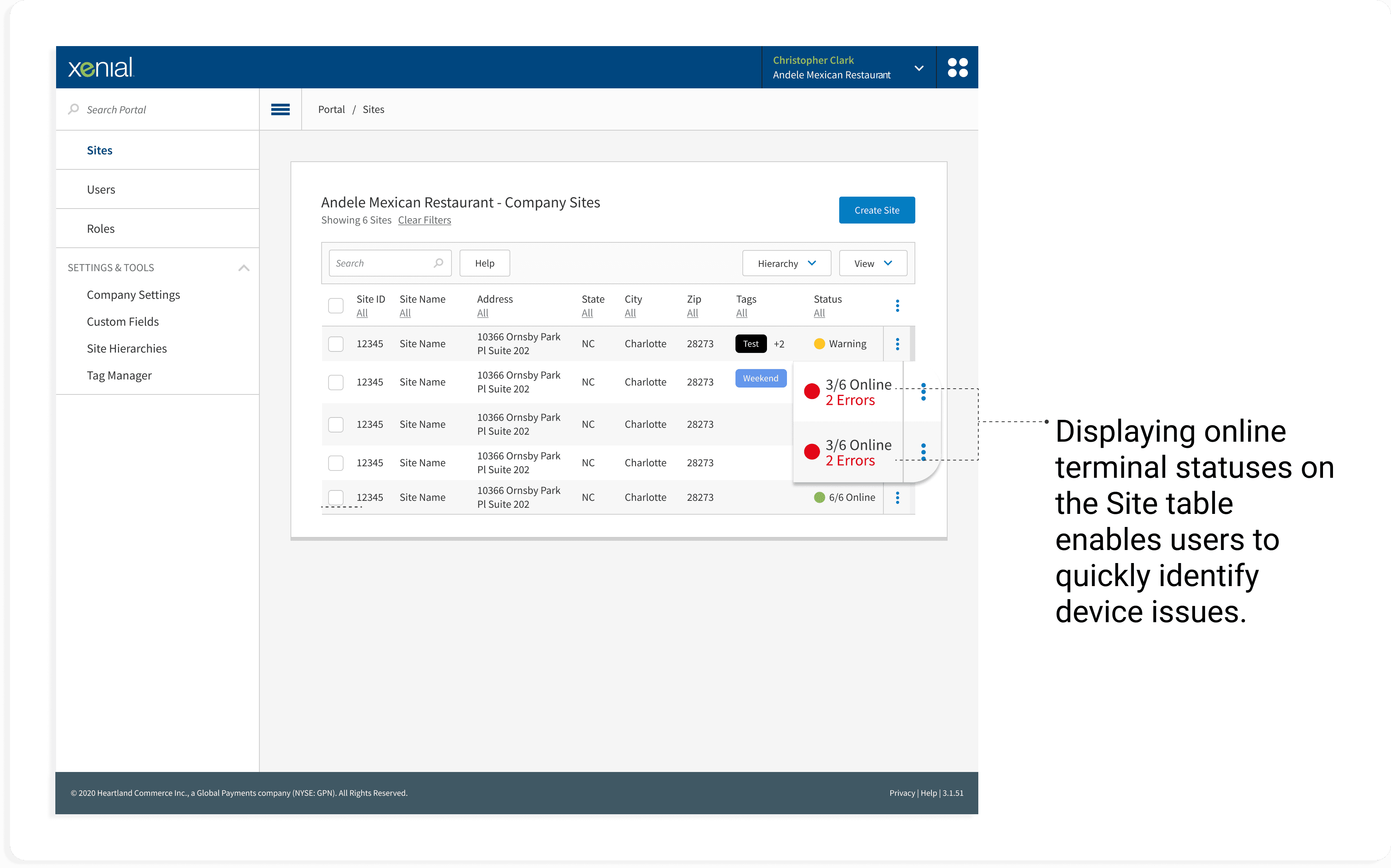Open the 6/6 Online row's three-dot menu
The height and width of the screenshot is (868, 1391).
[897, 497]
